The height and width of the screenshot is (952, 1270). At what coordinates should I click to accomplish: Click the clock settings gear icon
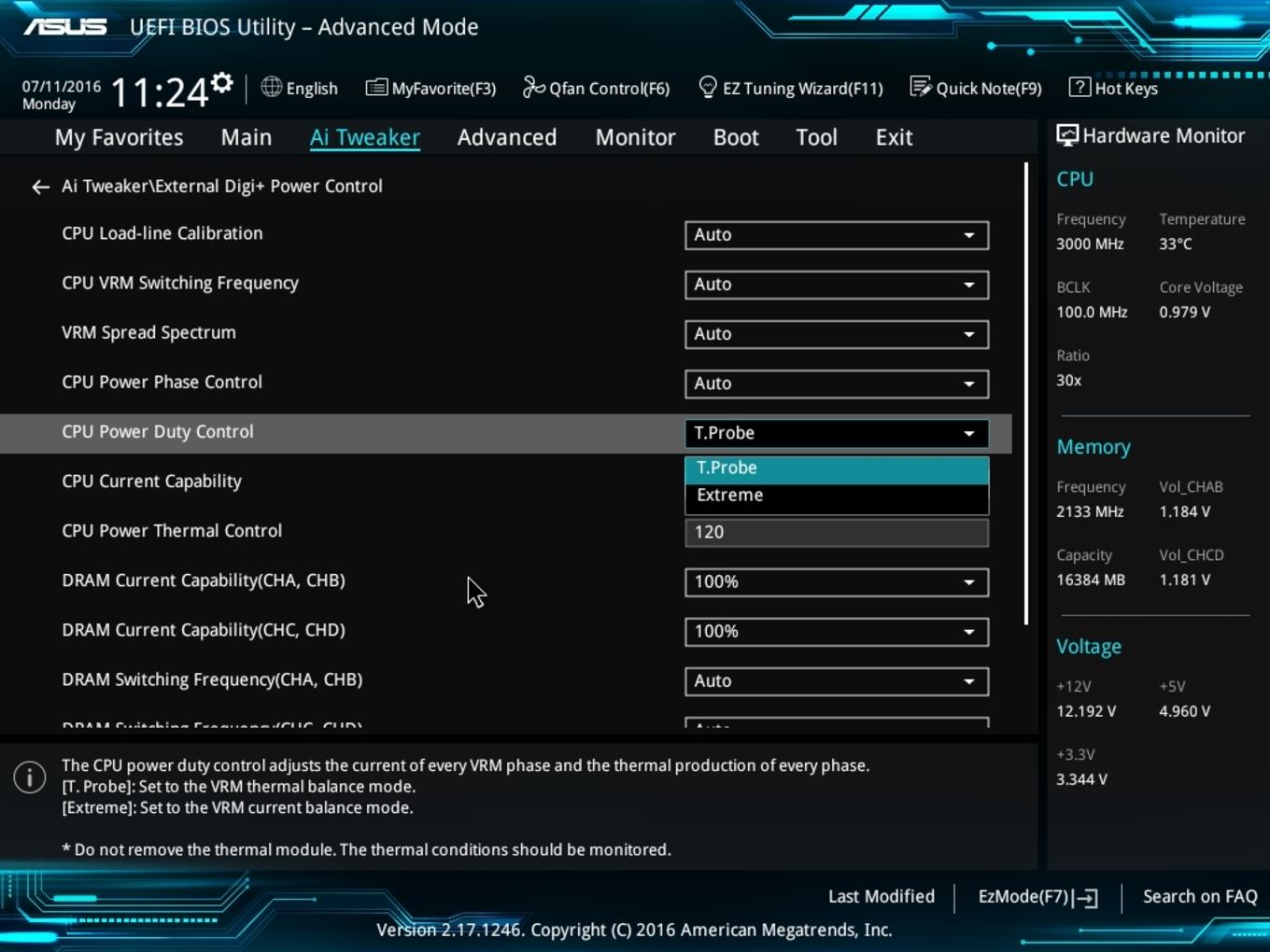click(222, 82)
